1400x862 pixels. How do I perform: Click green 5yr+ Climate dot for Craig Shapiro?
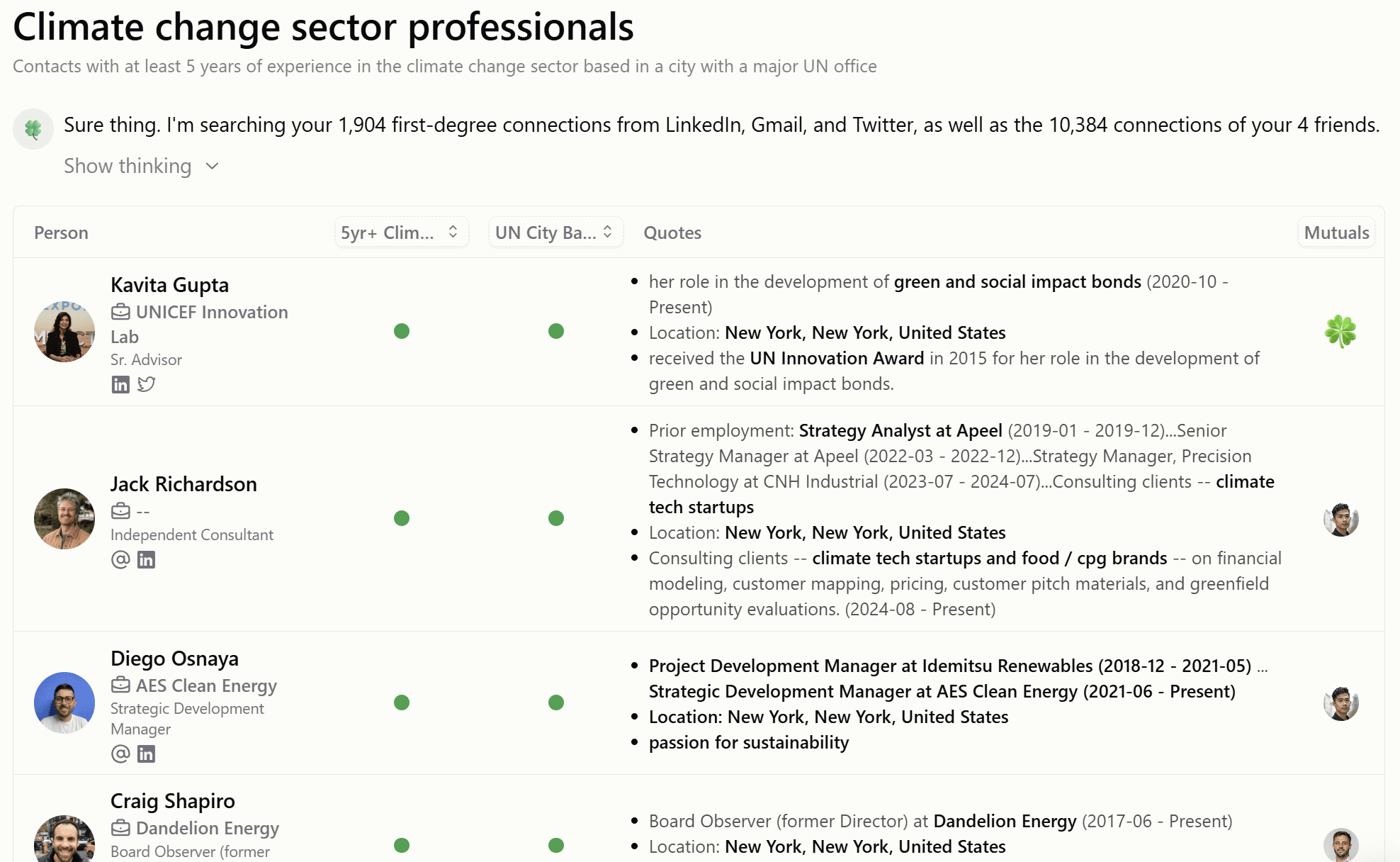[402, 845]
